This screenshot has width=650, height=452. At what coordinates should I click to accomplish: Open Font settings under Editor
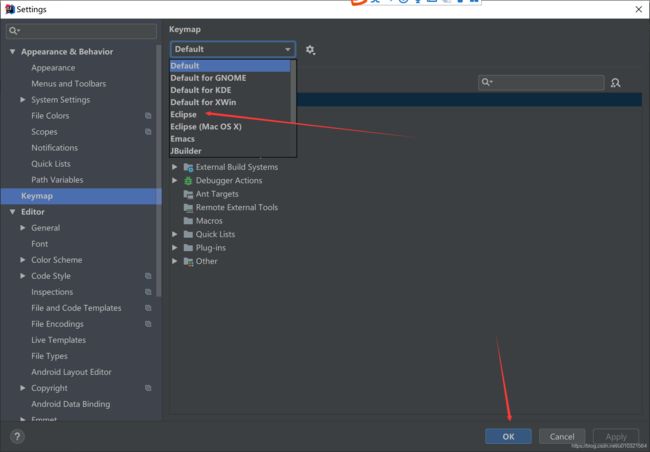40,244
